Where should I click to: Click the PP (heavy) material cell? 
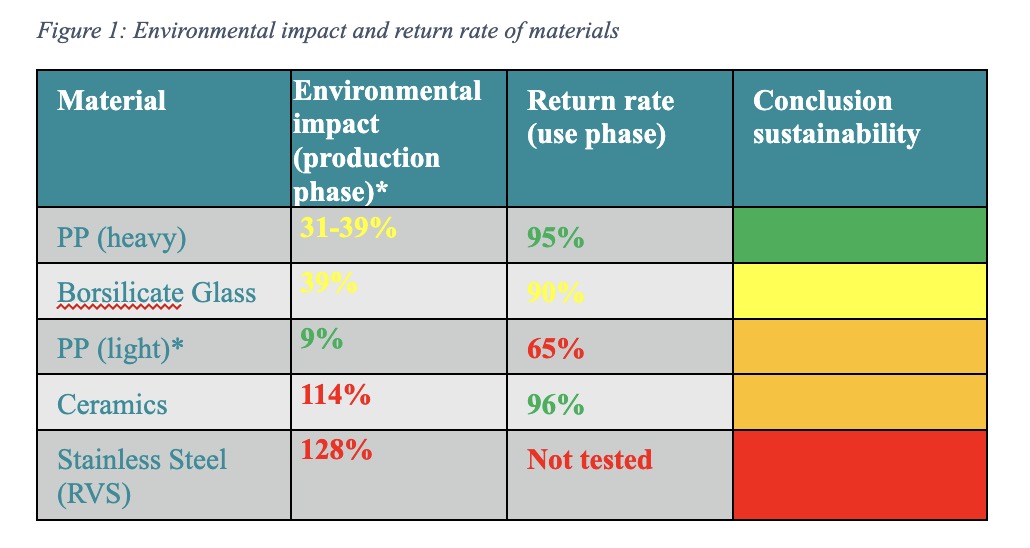click(x=121, y=238)
